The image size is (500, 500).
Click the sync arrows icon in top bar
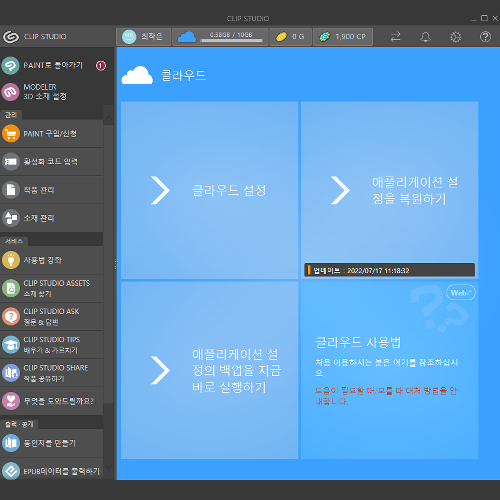pyautogui.click(x=395, y=37)
